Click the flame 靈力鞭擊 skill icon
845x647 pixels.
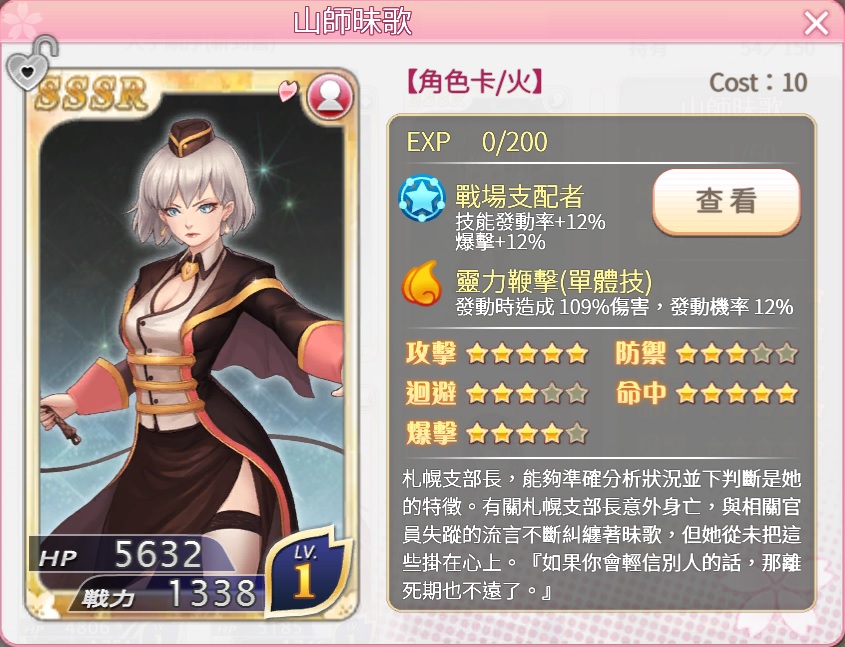point(422,283)
